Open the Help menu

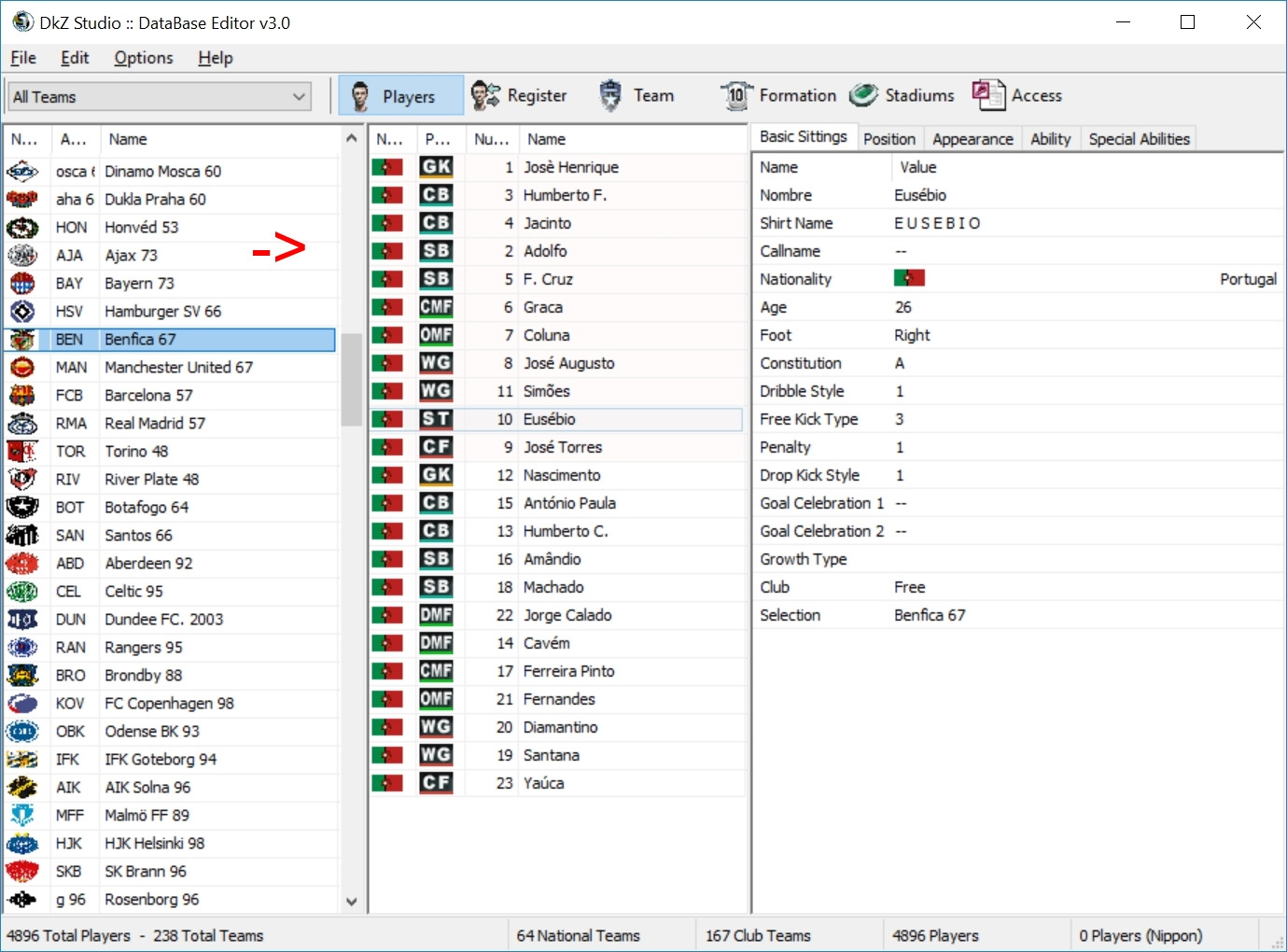click(x=216, y=58)
